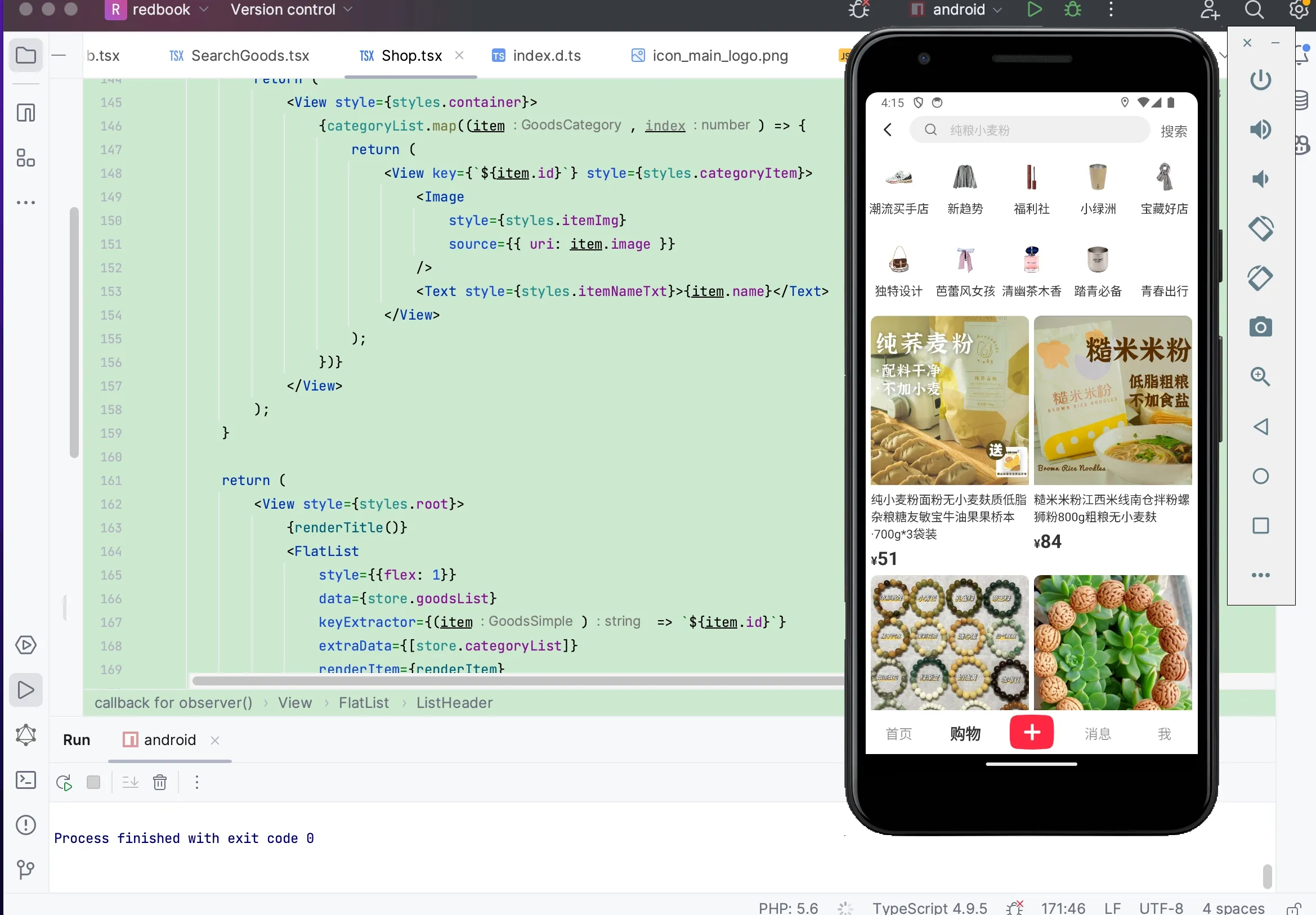This screenshot has width=1316, height=915.
Task: Switch to SearchGoods.tsx editor tab
Action: (x=240, y=56)
